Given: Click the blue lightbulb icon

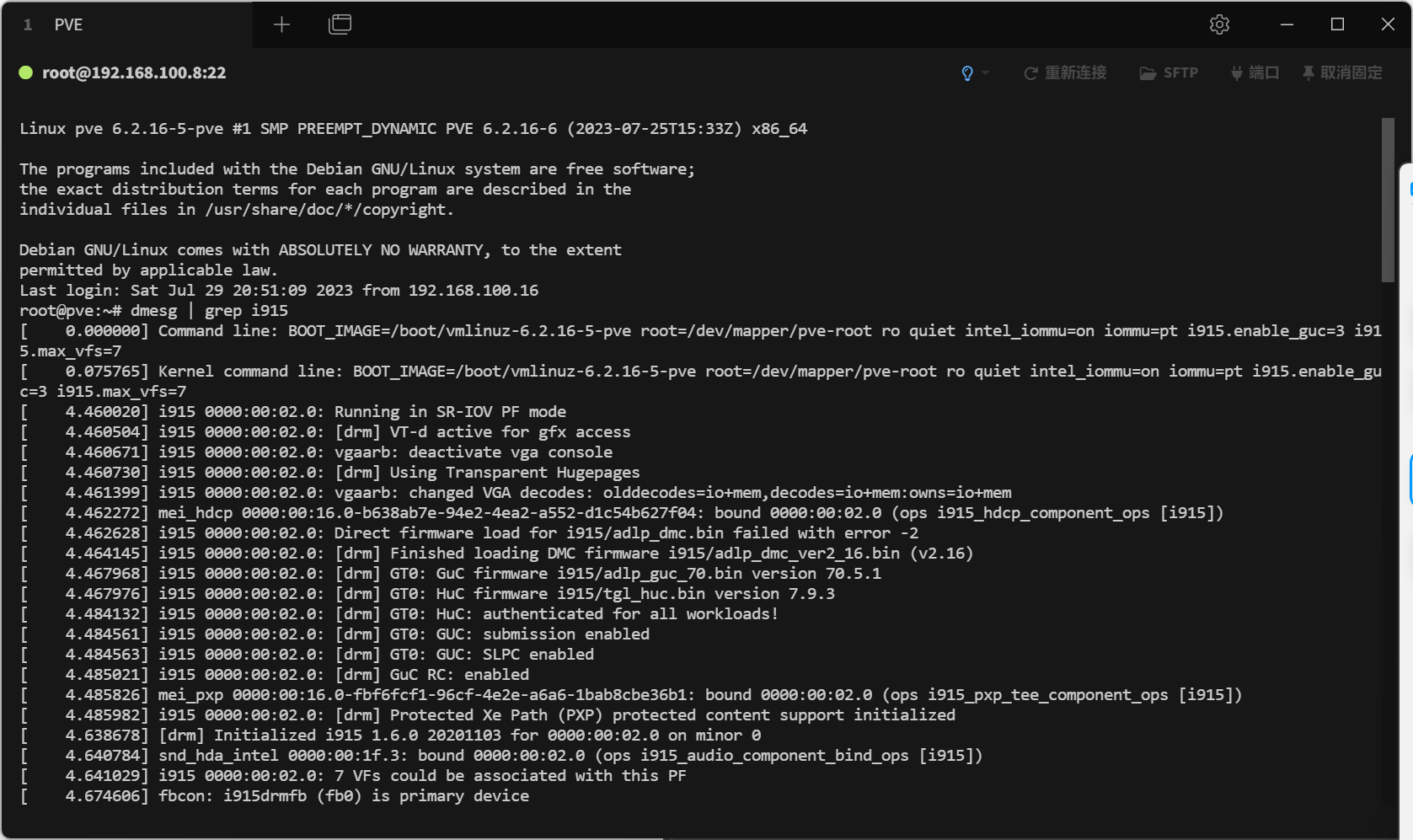Looking at the screenshot, I should [x=967, y=73].
